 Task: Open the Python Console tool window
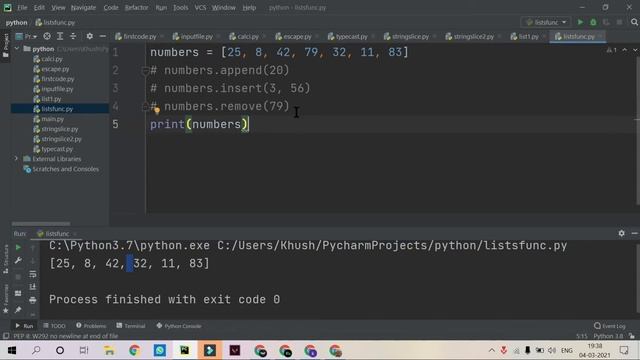[x=179, y=326]
